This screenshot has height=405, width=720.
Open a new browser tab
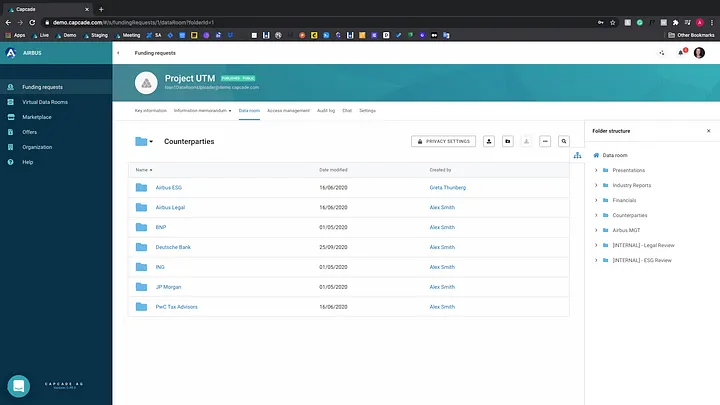[x=101, y=9]
